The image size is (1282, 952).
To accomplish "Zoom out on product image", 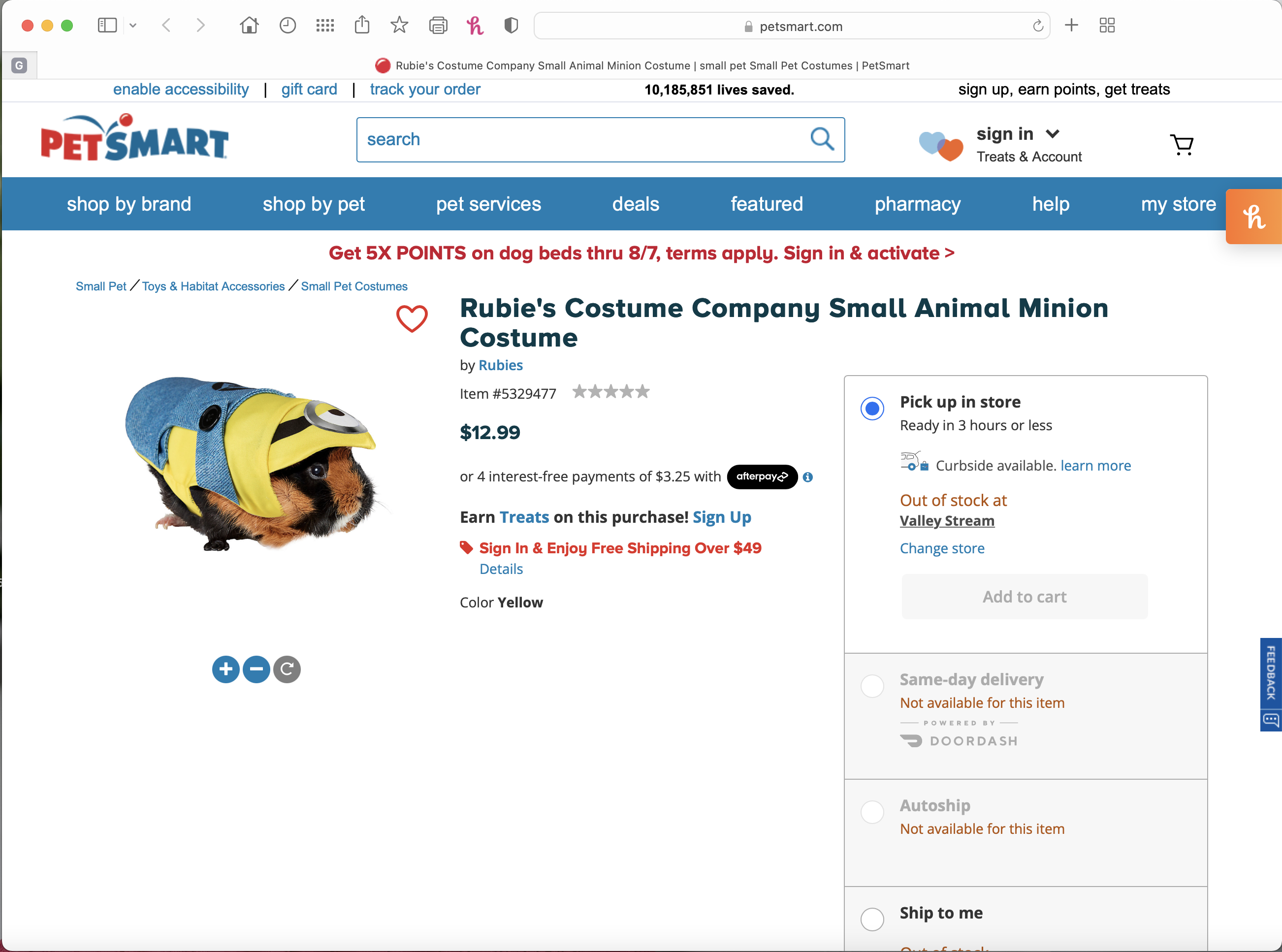I will tap(256, 669).
